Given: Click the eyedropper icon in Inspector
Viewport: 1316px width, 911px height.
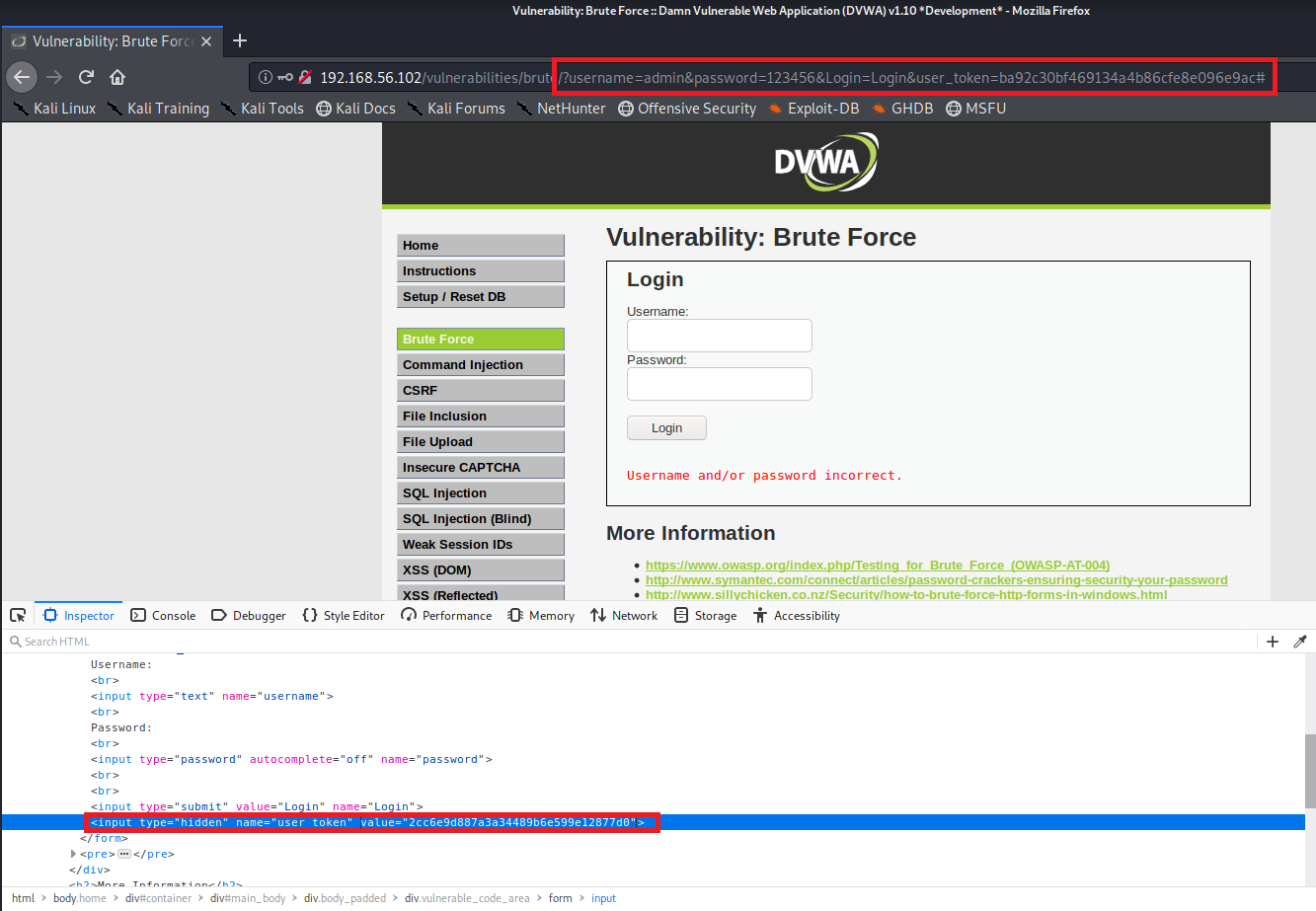Looking at the screenshot, I should [x=1300, y=642].
